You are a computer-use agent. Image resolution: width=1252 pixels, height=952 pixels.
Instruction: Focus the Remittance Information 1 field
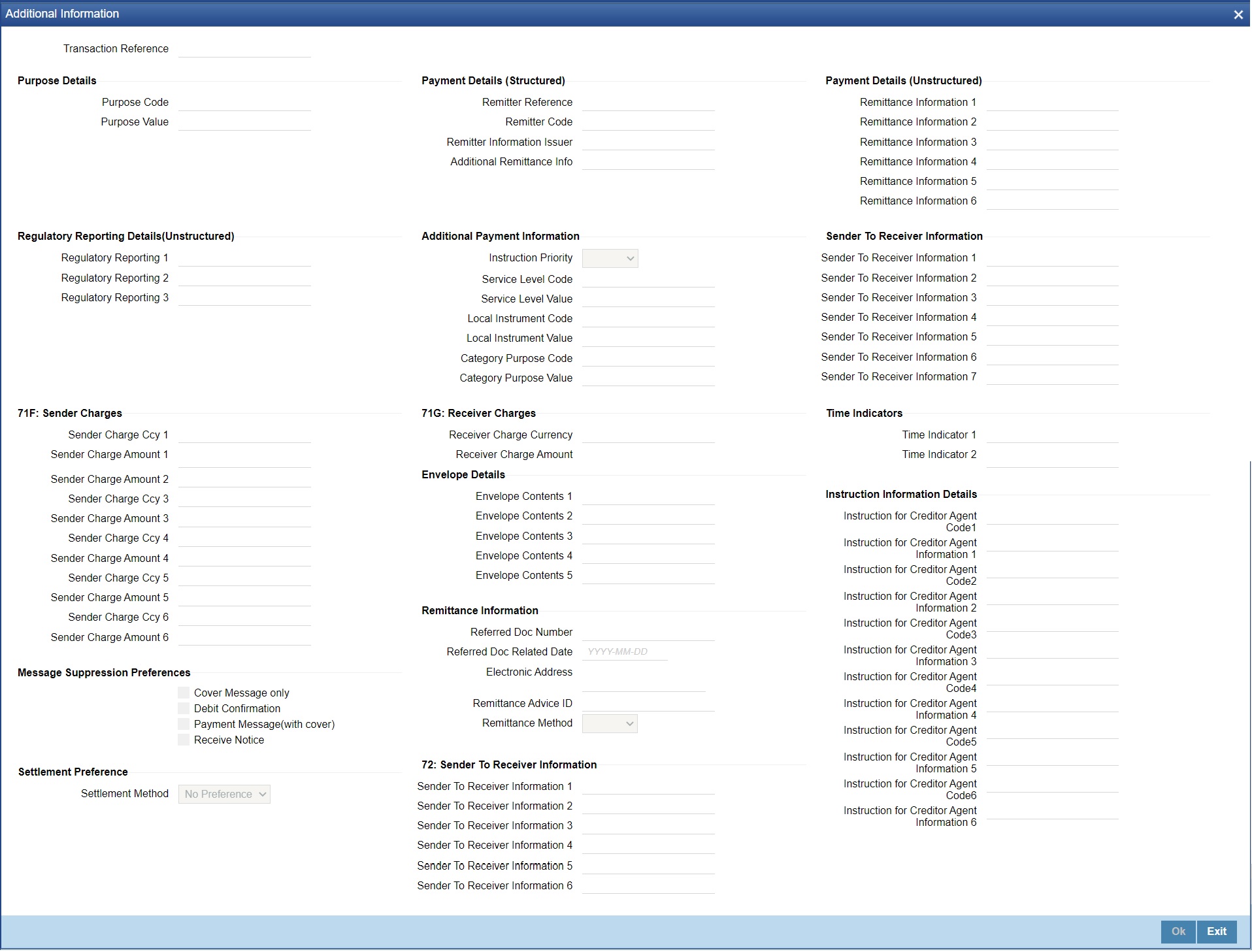[1052, 103]
